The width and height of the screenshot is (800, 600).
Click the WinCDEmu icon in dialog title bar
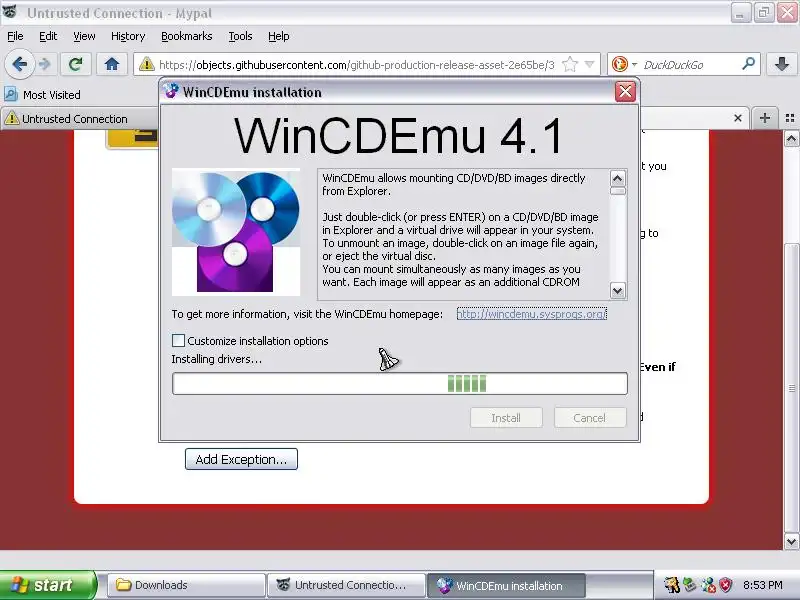[x=171, y=91]
